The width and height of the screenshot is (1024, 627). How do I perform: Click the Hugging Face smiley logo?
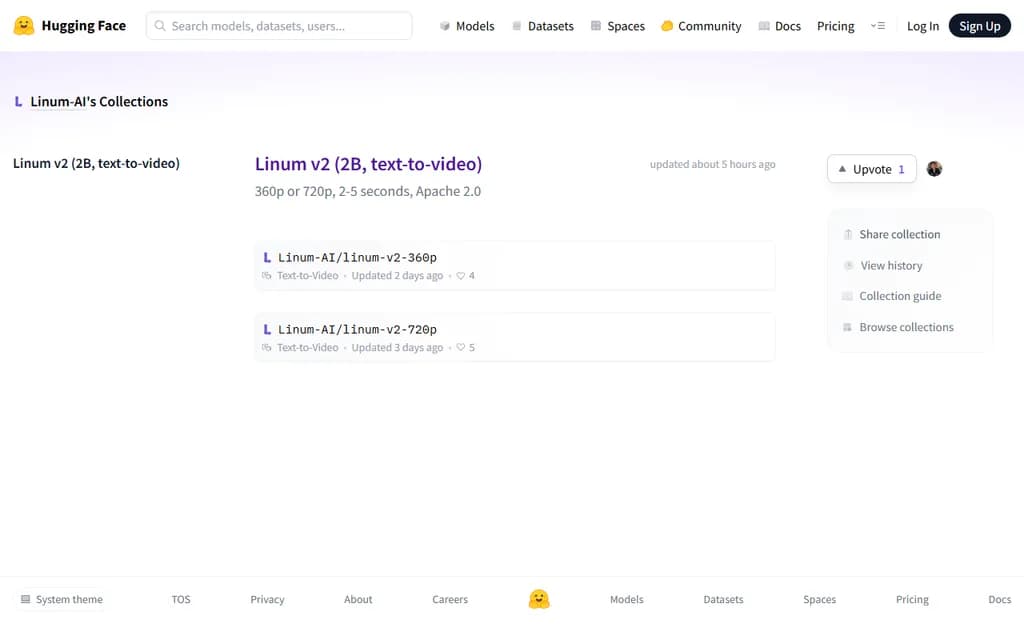(23, 25)
